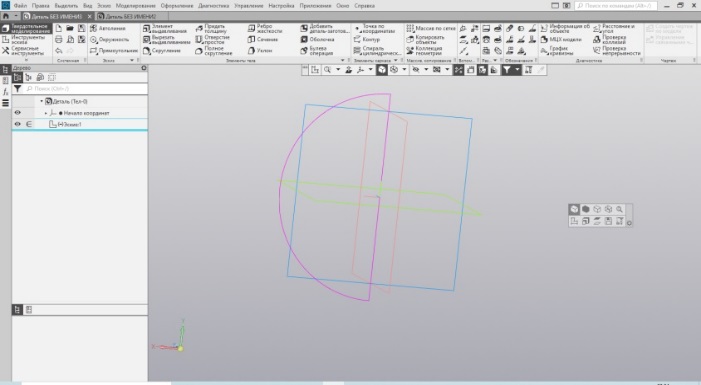This screenshot has height=385, width=701.
Task: Select the Уклон tool
Action: click(x=260, y=51)
